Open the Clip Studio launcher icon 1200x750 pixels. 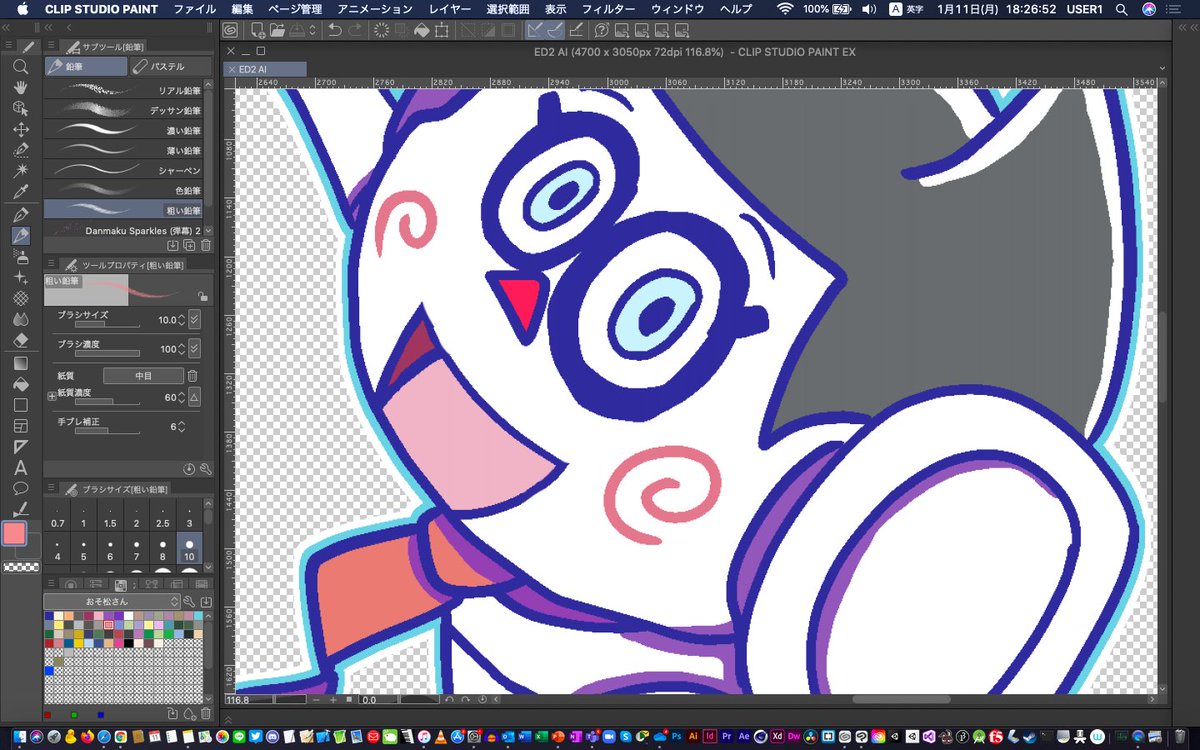pyautogui.click(x=231, y=30)
